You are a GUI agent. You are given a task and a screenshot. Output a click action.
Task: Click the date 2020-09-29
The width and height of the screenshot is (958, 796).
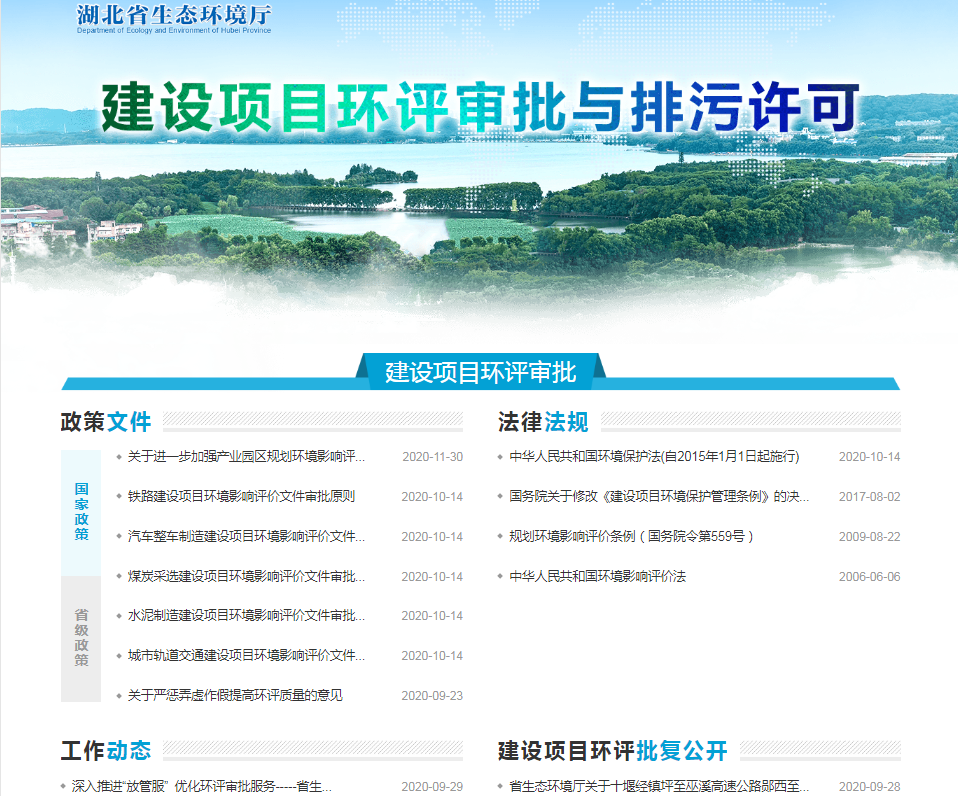click(432, 787)
